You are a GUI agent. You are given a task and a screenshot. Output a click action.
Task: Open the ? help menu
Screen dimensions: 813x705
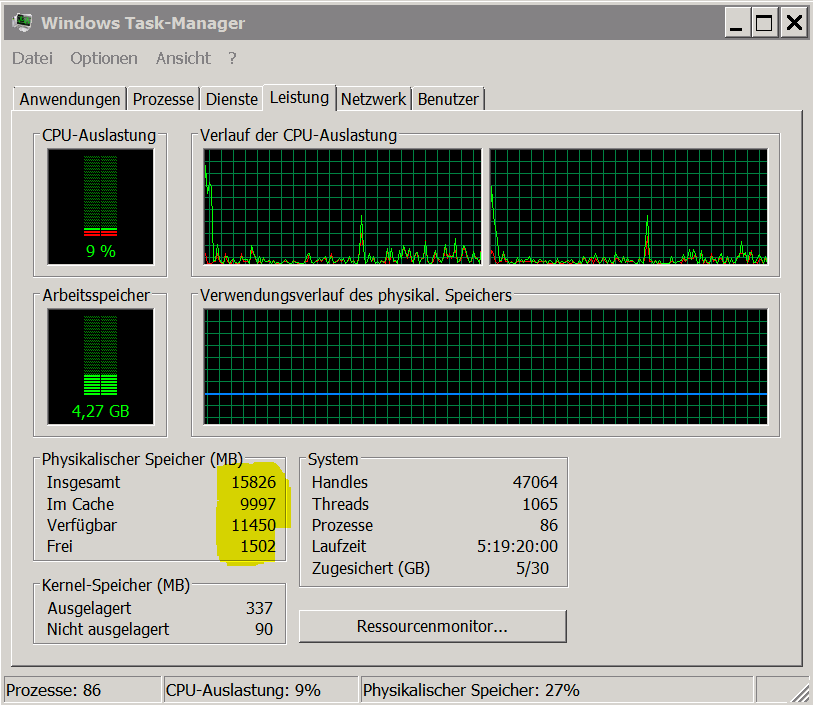pyautogui.click(x=232, y=58)
